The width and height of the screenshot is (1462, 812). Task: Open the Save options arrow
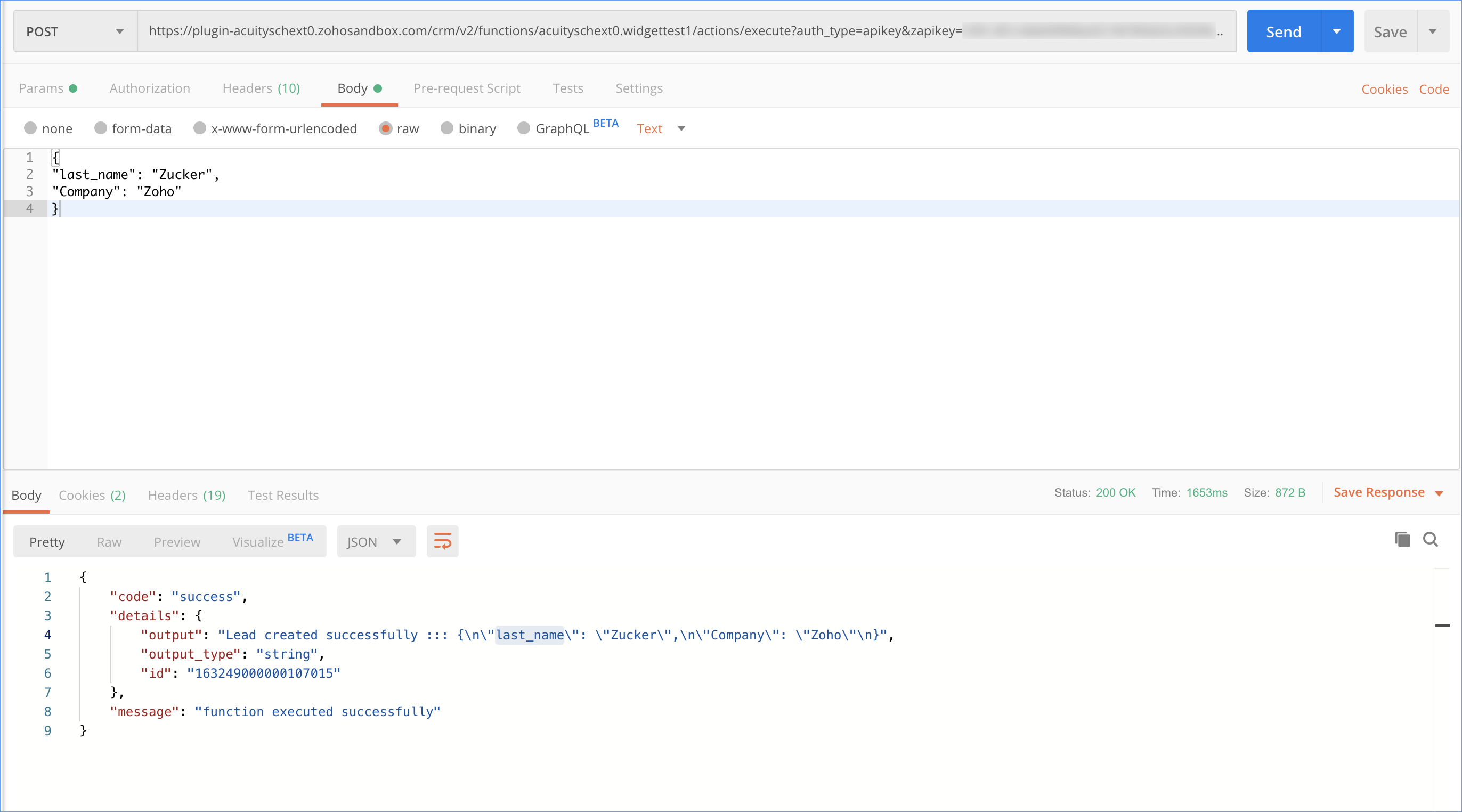1433,31
